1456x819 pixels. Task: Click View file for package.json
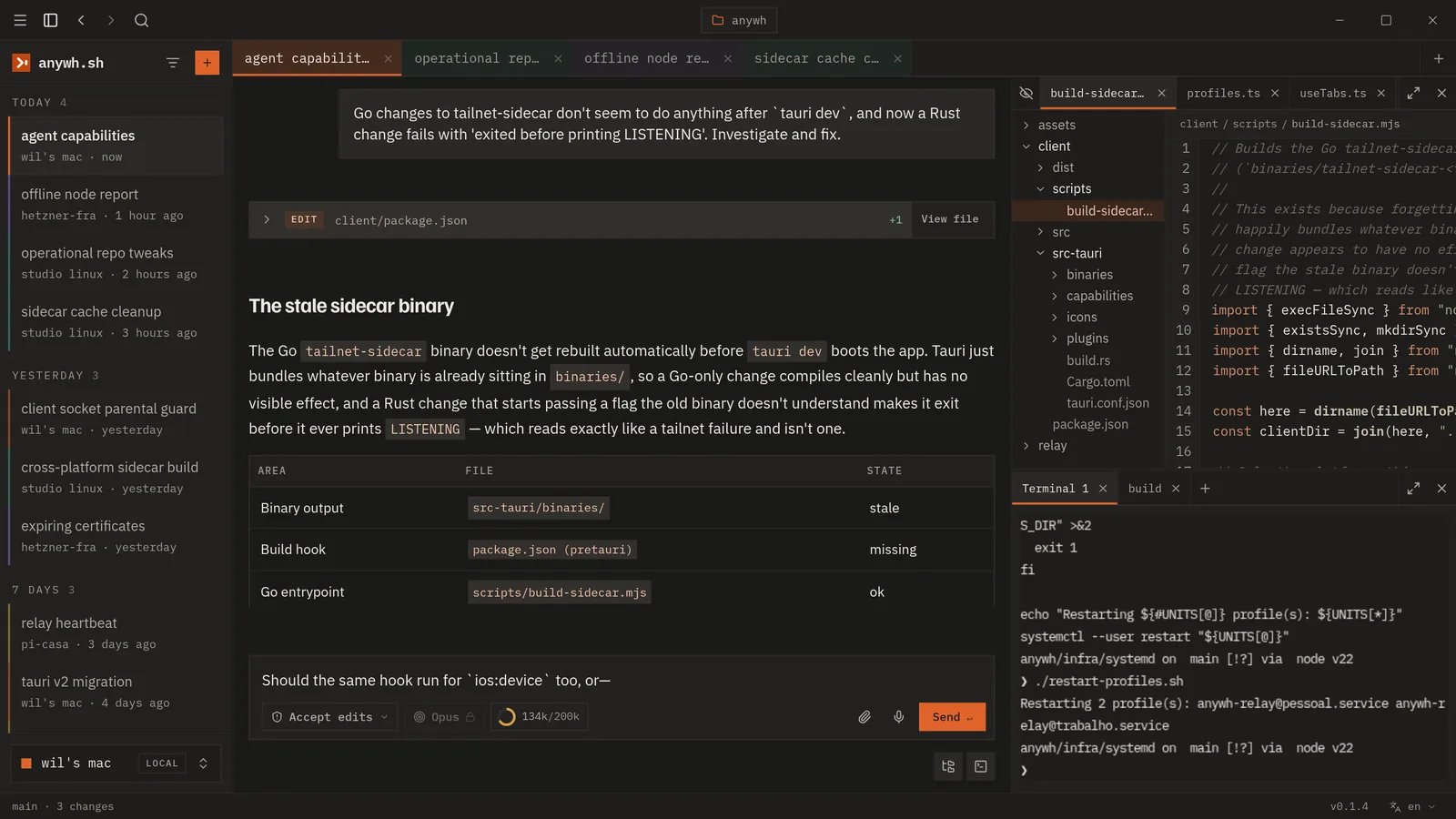[x=949, y=219]
